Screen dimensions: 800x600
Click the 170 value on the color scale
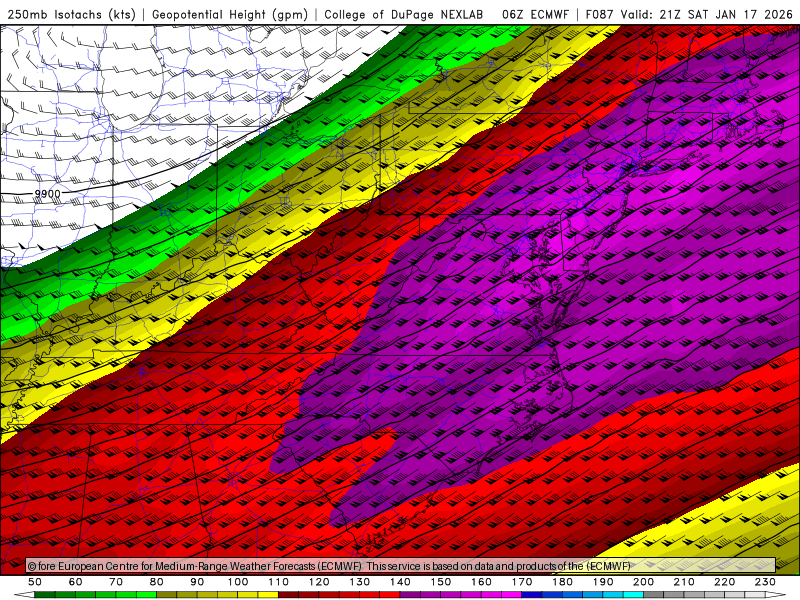tap(522, 582)
